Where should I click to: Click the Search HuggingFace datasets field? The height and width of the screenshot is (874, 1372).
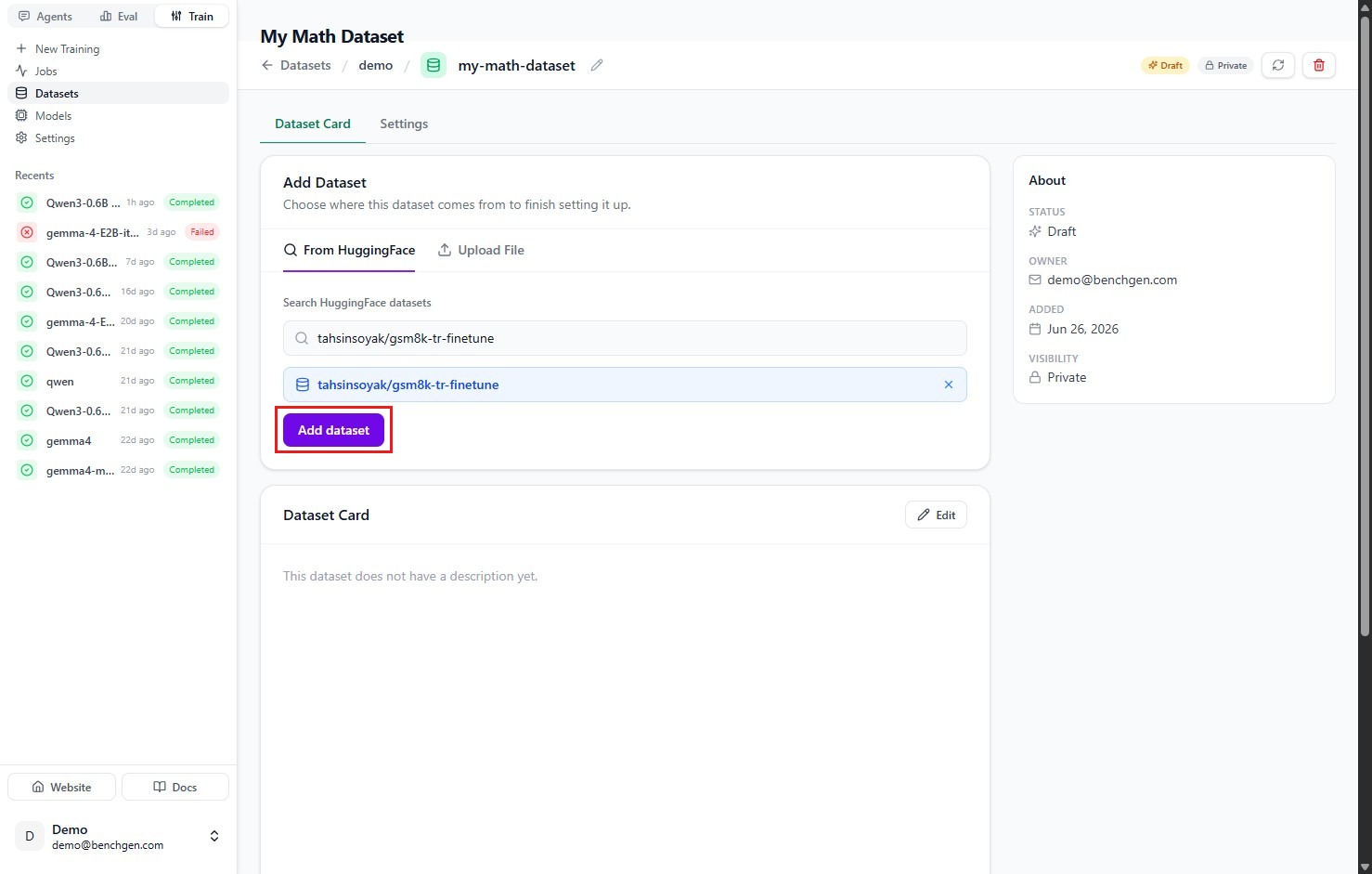625,338
